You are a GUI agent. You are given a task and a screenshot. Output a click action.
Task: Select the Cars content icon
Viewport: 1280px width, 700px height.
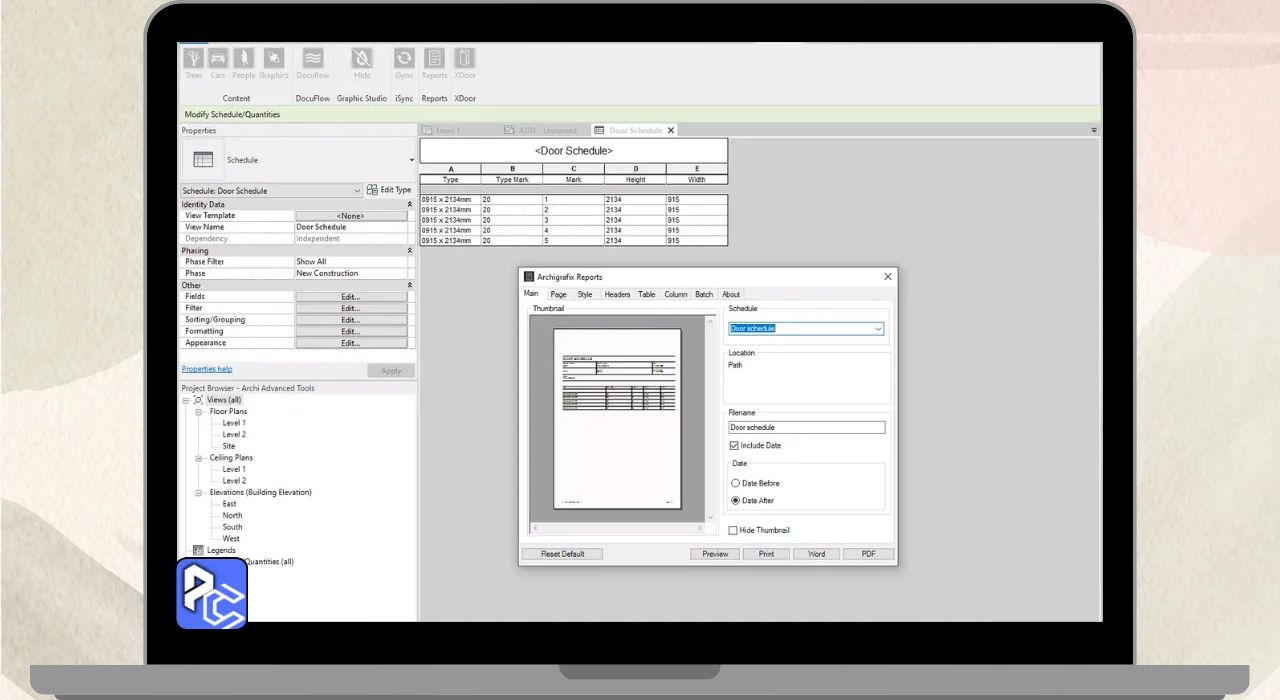click(x=218, y=60)
